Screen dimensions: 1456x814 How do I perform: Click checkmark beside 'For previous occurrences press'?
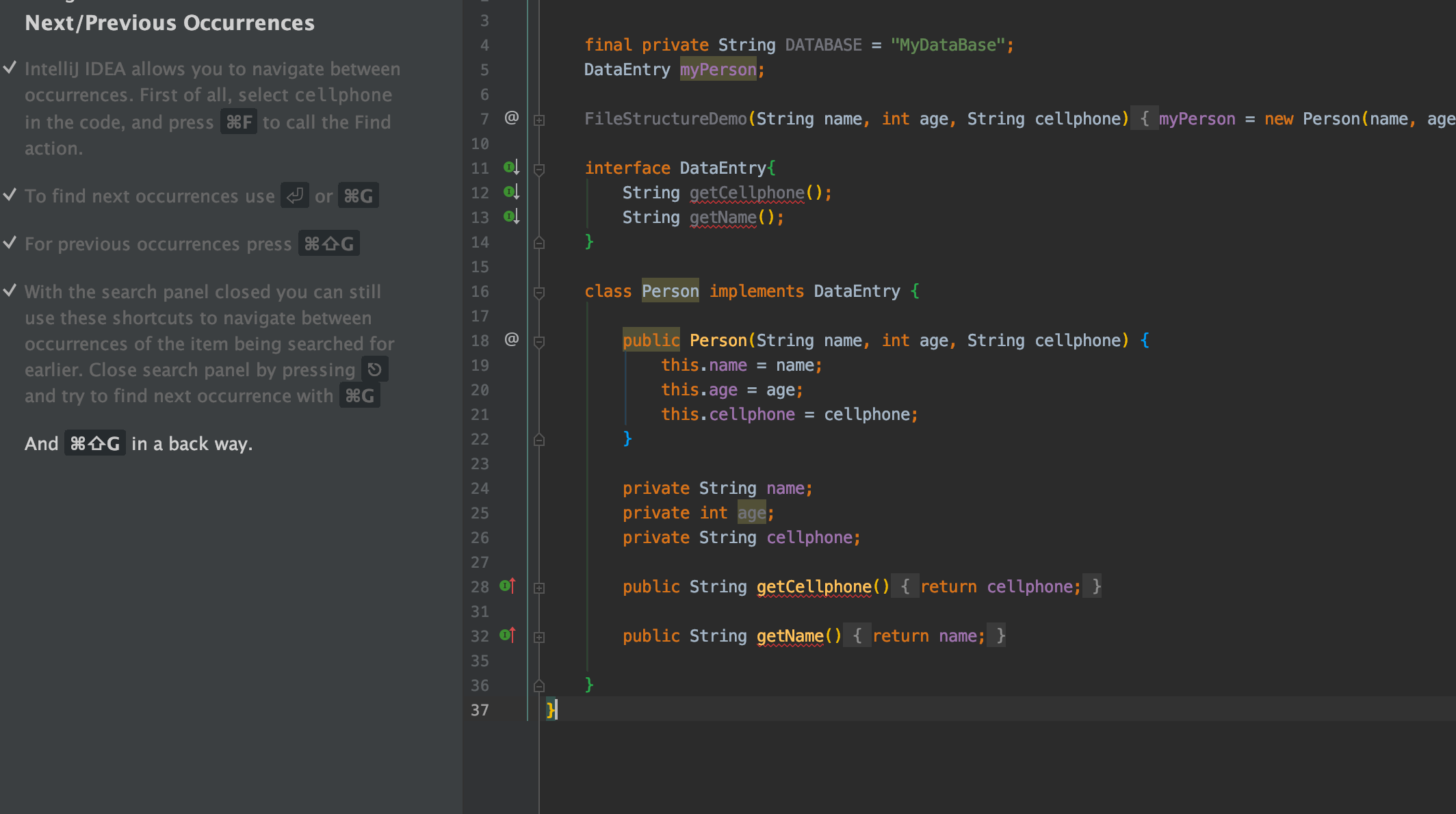[x=10, y=243]
